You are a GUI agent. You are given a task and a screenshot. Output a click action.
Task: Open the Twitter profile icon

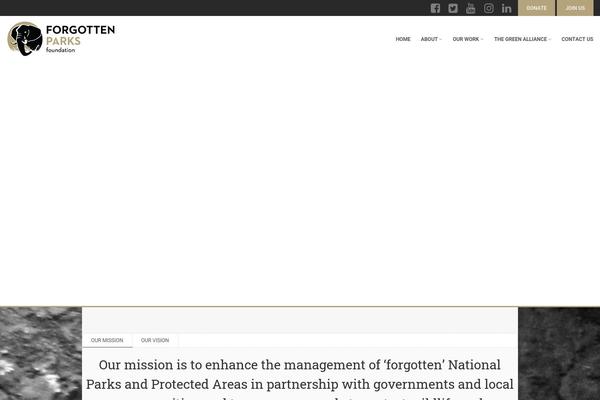[453, 8]
